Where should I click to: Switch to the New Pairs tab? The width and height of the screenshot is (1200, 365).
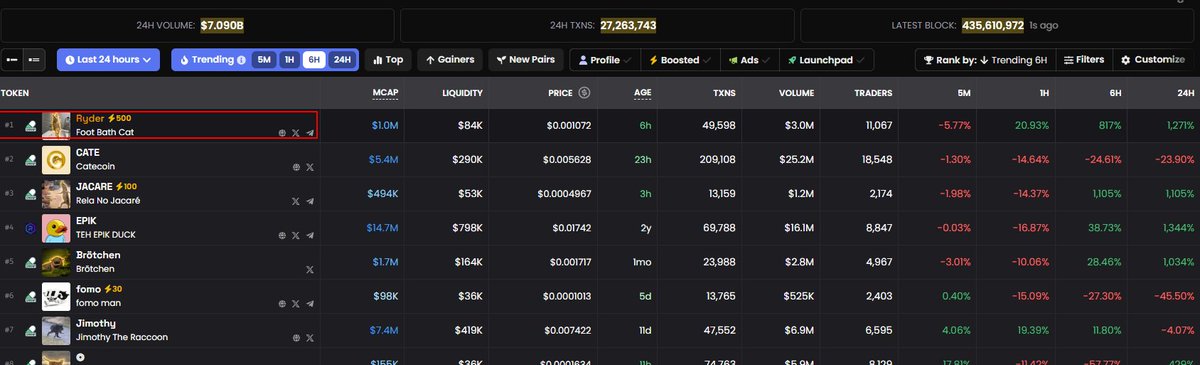[x=525, y=60]
